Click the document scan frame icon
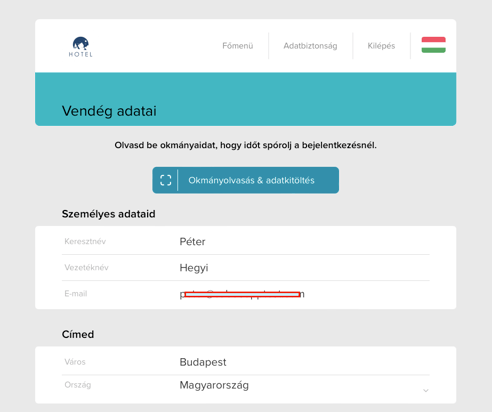The image size is (492, 412). (x=166, y=180)
